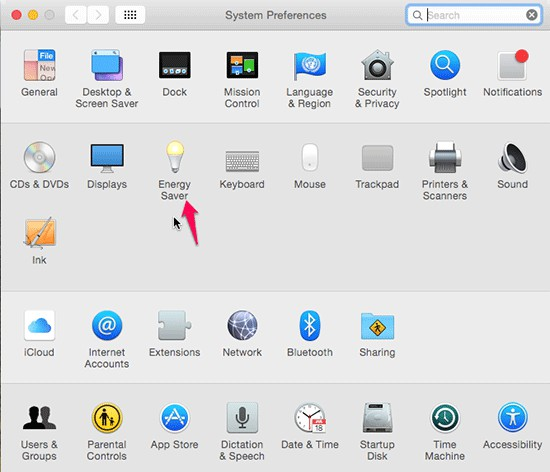This screenshot has width=550, height=472.
Task: Minimize the System Preferences window
Action: (x=33, y=15)
